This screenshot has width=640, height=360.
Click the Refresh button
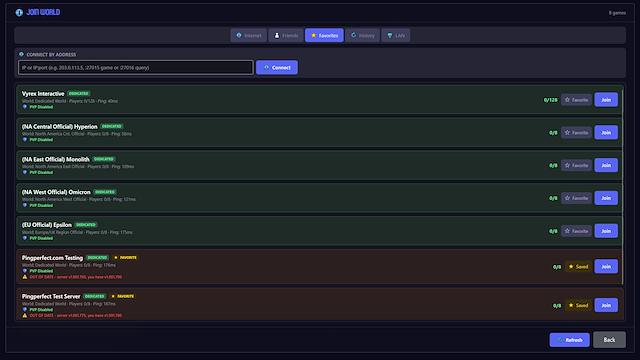[x=569, y=340]
